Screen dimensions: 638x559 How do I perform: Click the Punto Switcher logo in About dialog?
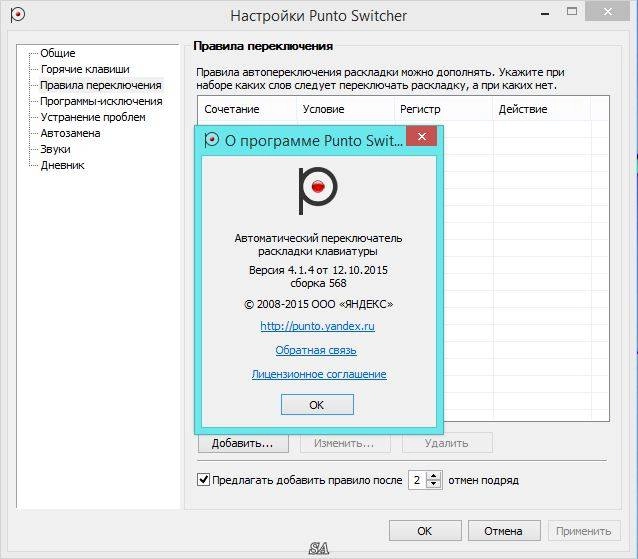[x=318, y=190]
